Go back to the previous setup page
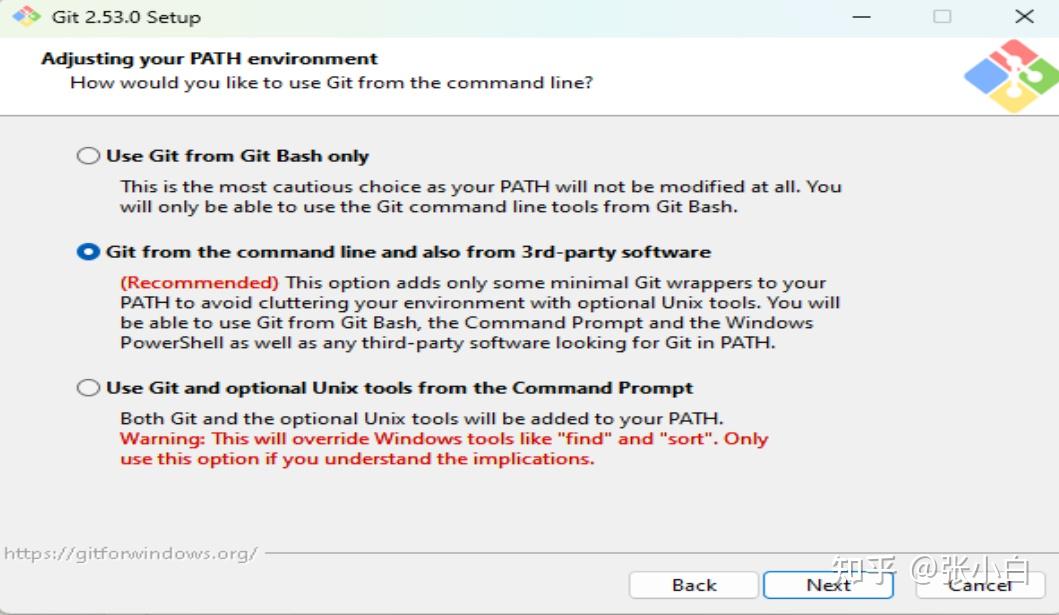 coord(693,585)
